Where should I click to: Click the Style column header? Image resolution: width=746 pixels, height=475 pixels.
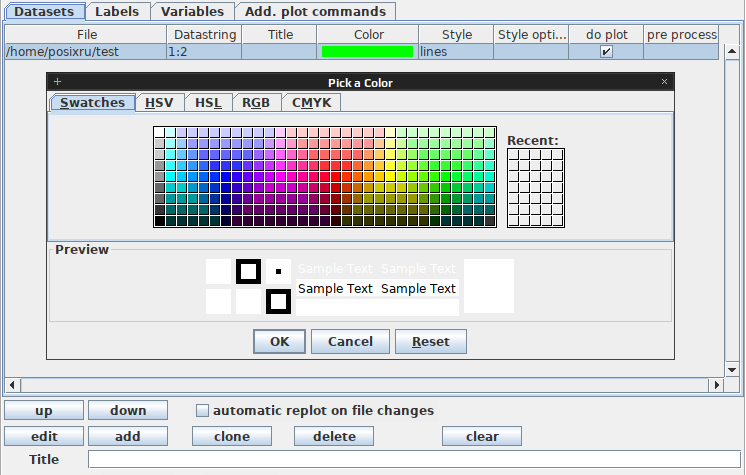pyautogui.click(x=457, y=35)
